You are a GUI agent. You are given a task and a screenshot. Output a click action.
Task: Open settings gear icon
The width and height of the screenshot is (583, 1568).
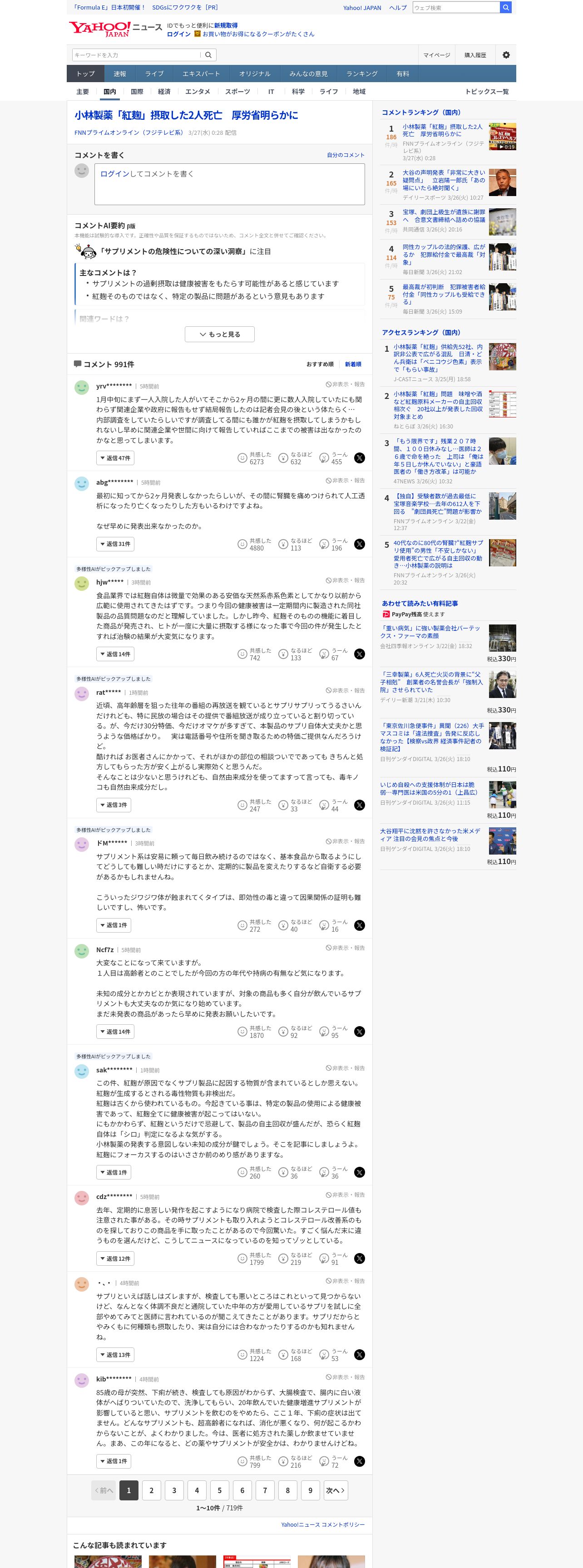506,55
